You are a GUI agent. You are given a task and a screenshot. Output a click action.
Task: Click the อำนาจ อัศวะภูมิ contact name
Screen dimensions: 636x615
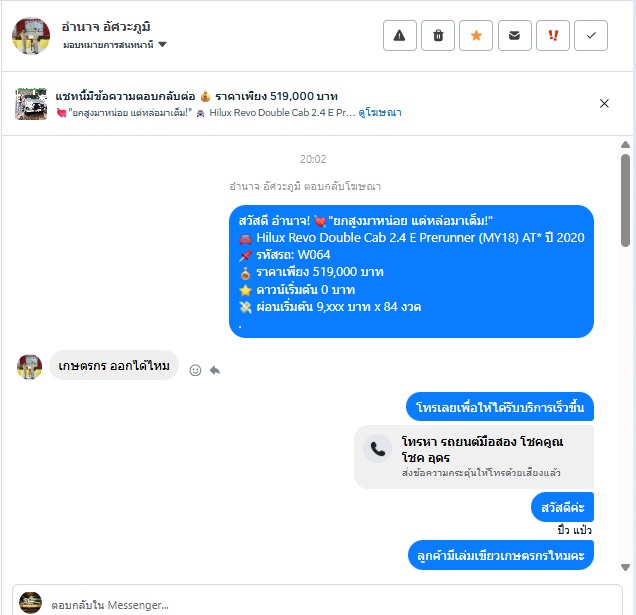(x=106, y=27)
